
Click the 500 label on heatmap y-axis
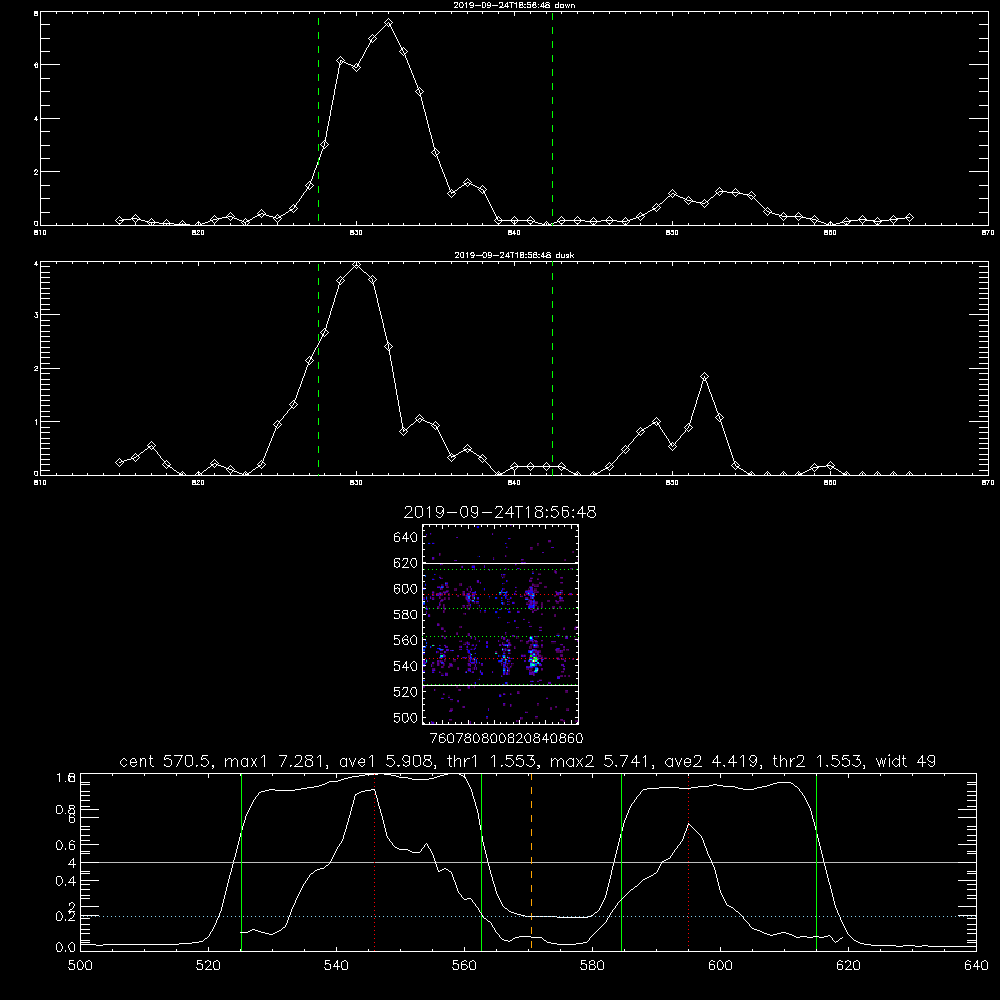pyautogui.click(x=406, y=718)
